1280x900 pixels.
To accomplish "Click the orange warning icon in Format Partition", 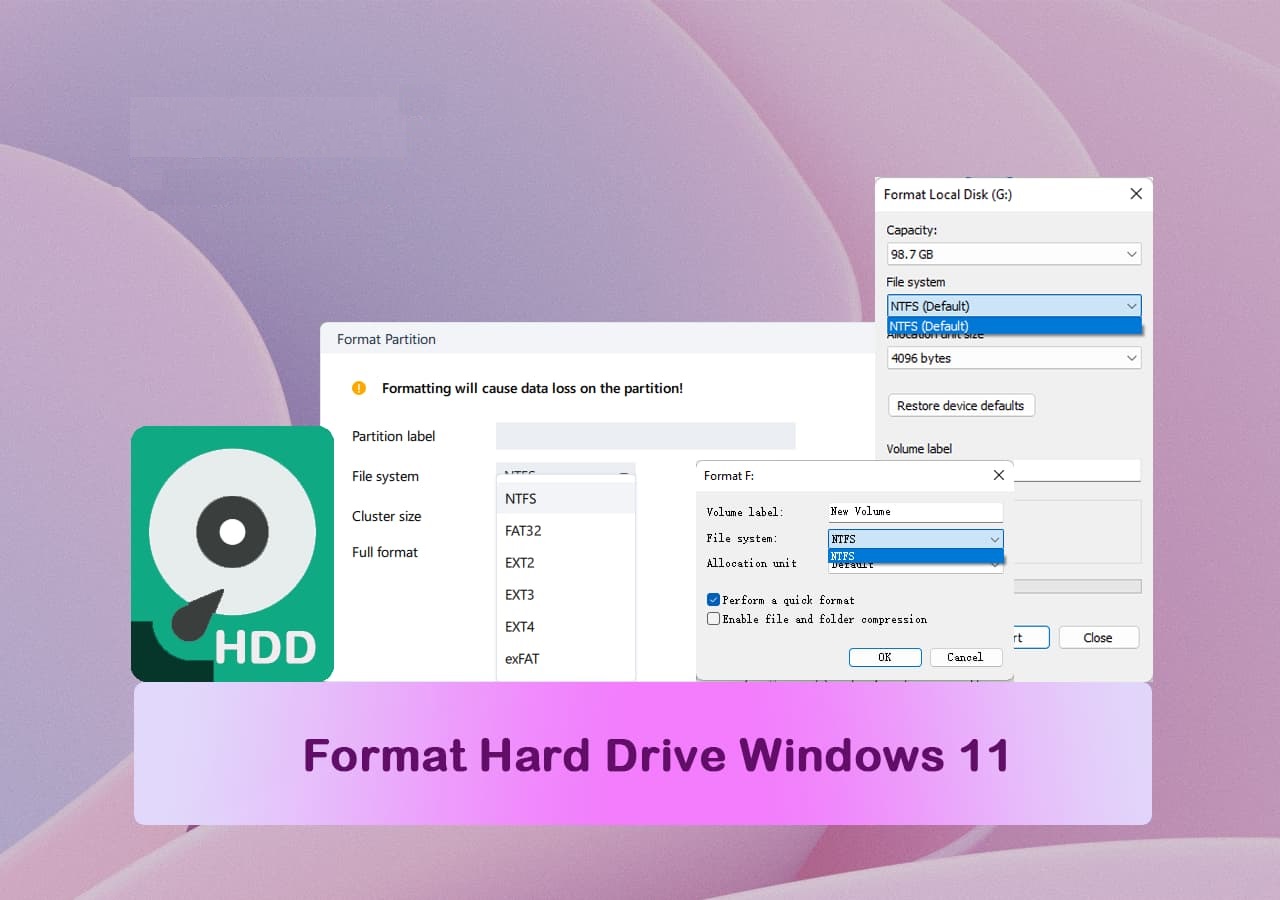I will tap(359, 388).
